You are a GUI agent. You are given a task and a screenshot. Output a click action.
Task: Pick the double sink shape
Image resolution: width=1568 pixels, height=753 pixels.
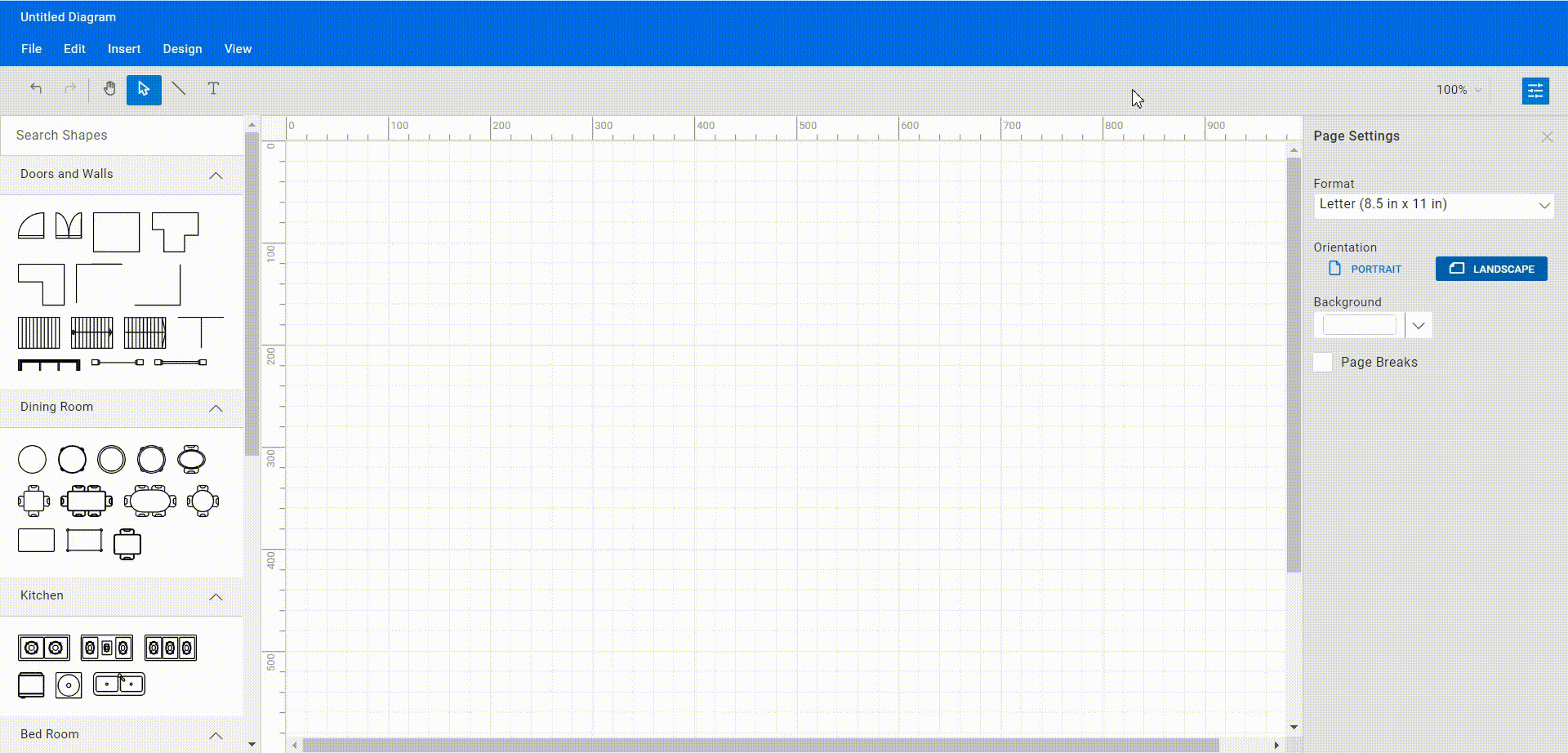pyautogui.click(x=119, y=684)
